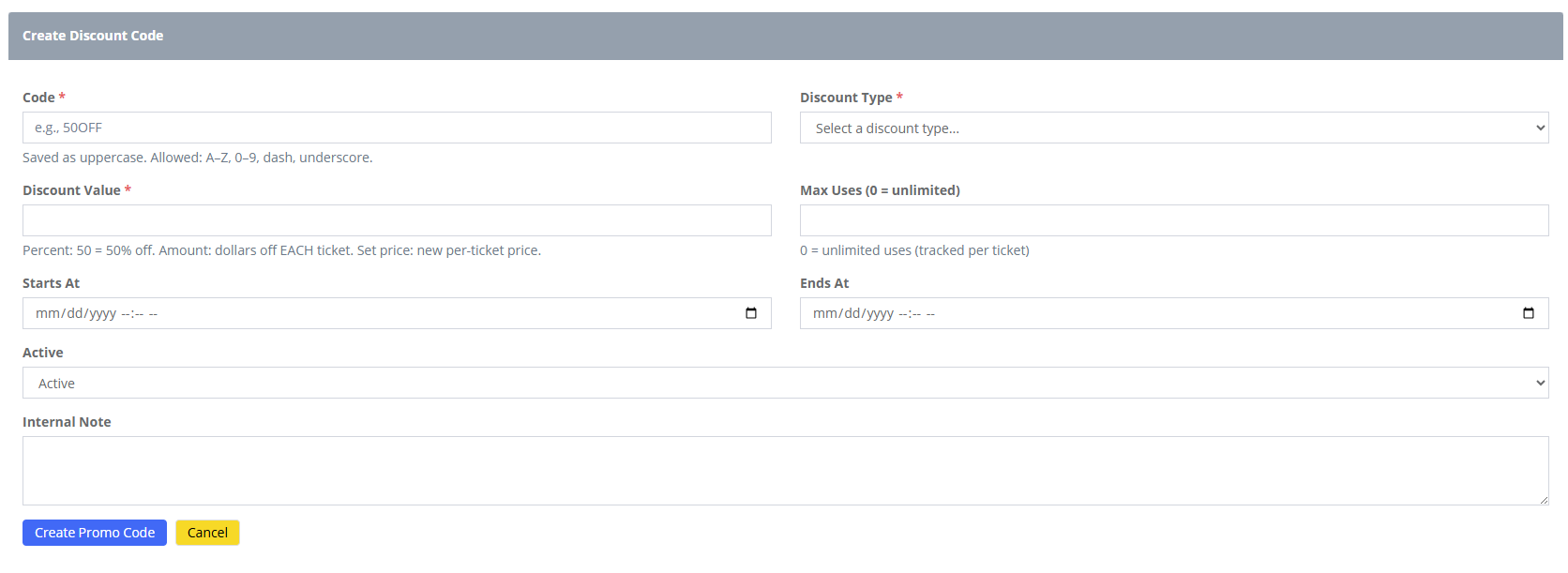Screen dimensions: 1568x573
Task: Click the Code input field
Action: click(x=397, y=128)
